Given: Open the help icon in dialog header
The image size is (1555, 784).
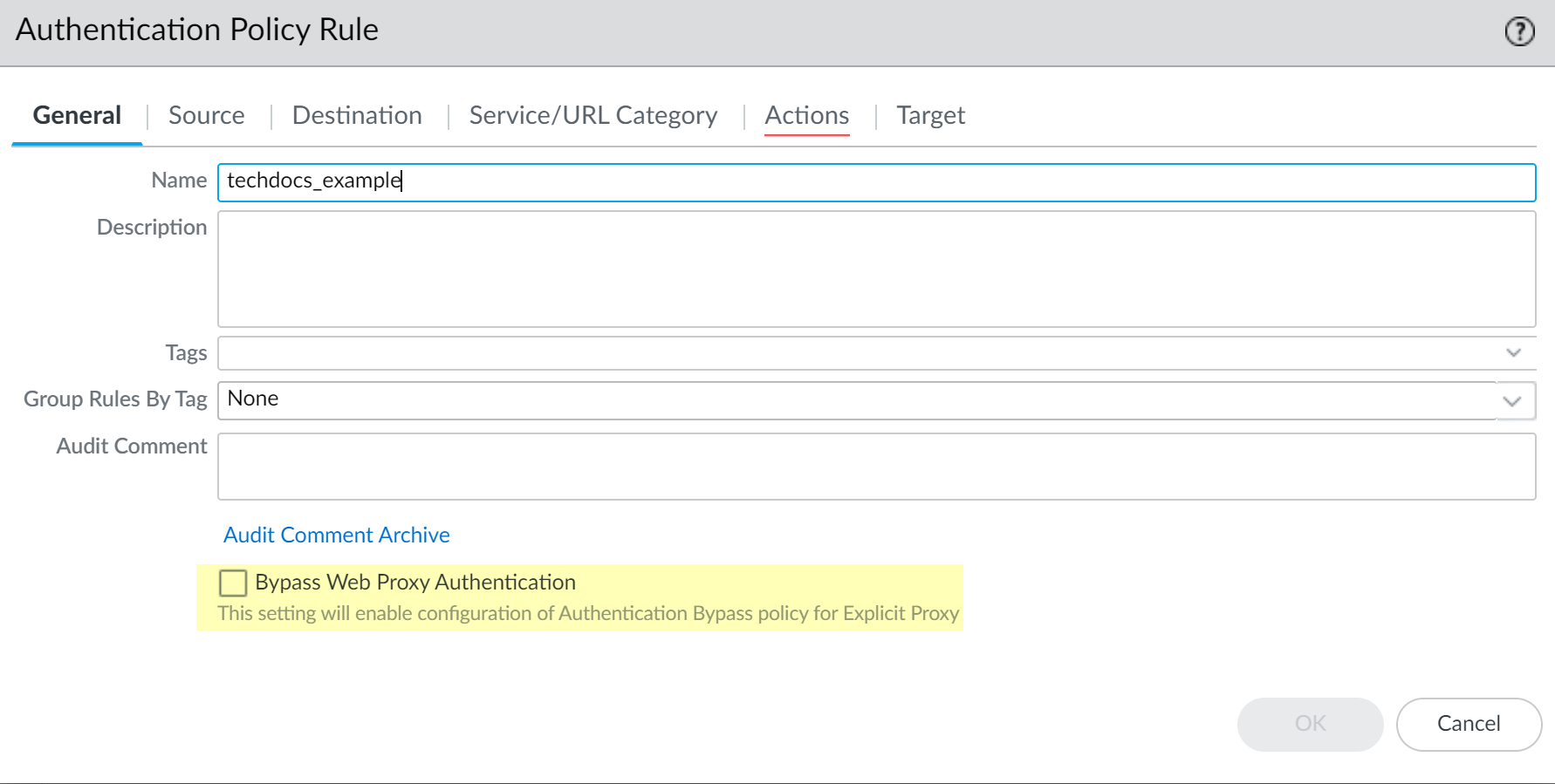Looking at the screenshot, I should (x=1519, y=31).
